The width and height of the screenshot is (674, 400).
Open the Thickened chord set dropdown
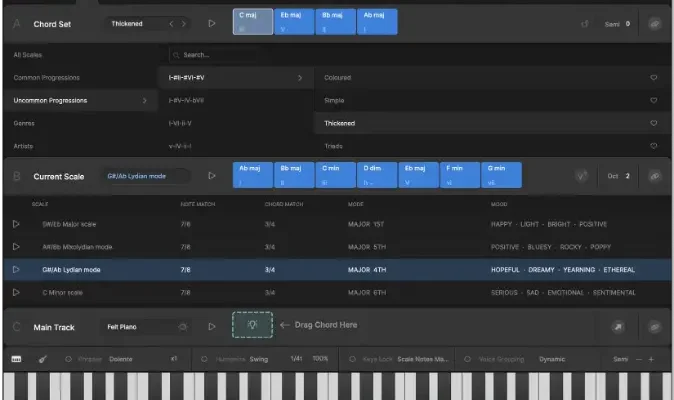click(148, 22)
